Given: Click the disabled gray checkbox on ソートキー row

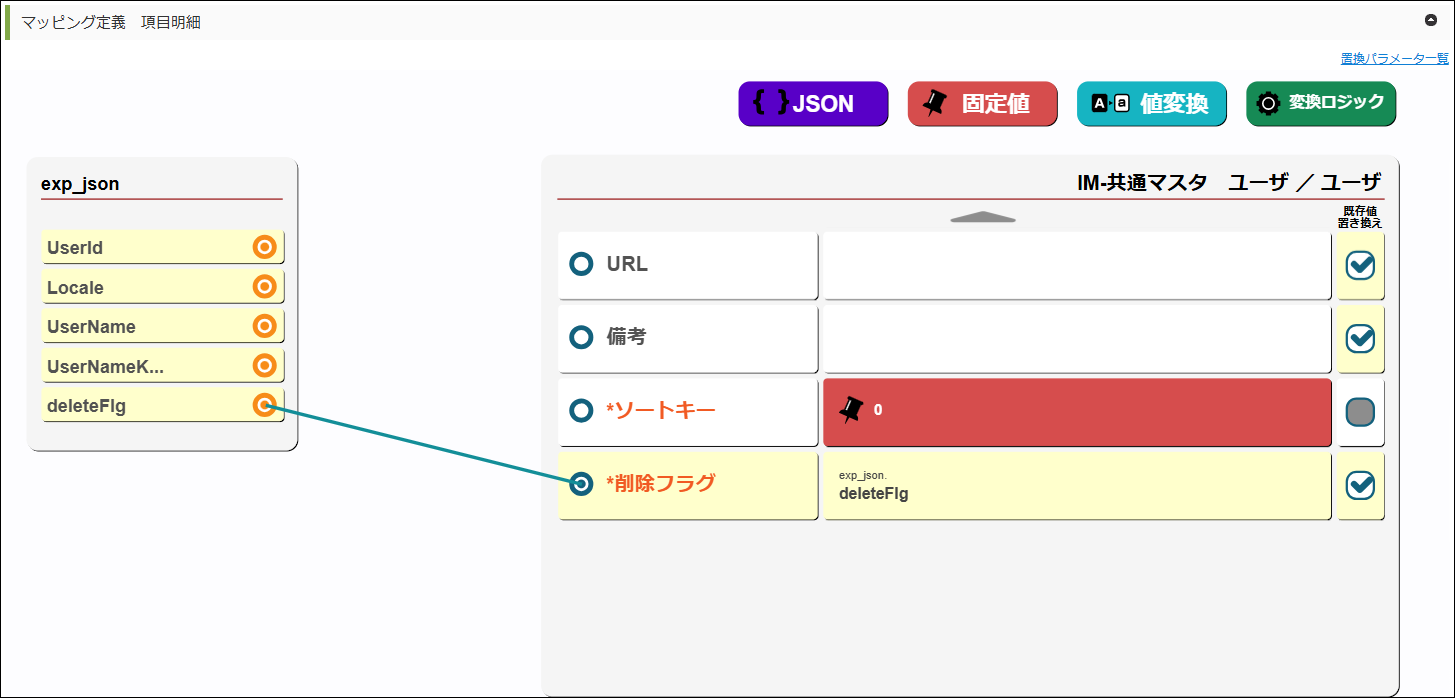Looking at the screenshot, I should coord(1360,412).
